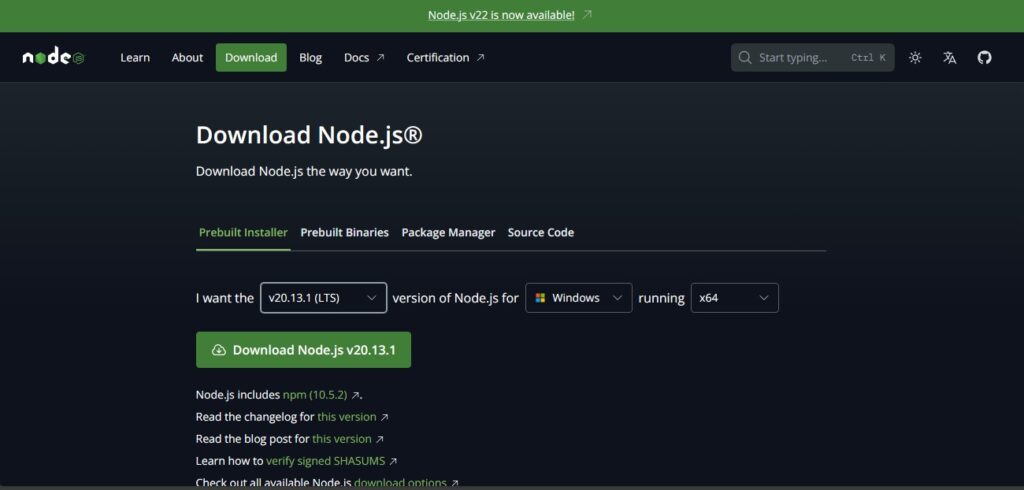Screen dimensions: 1024x490
Task: Open blog post 'this version' link
Action: pos(342,439)
